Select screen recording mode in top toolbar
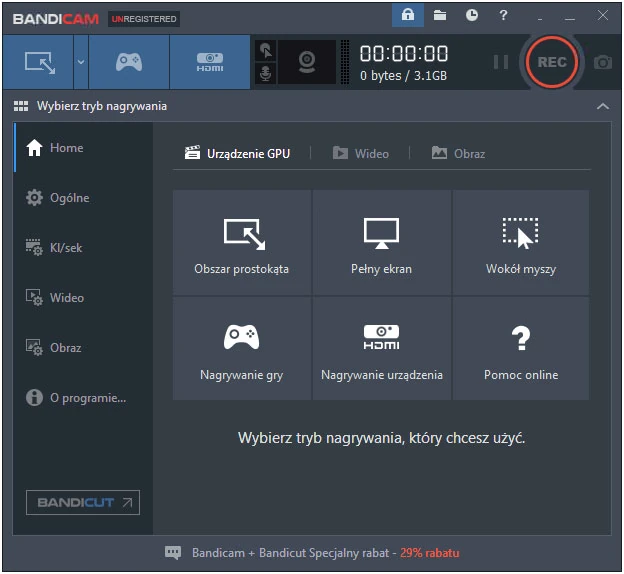The image size is (624, 574). [x=38, y=62]
